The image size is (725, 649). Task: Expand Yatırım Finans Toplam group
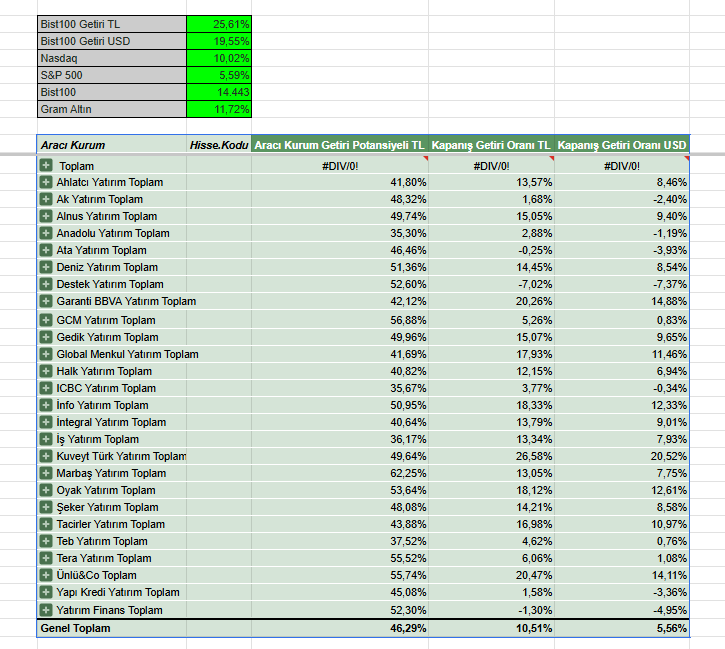point(46,610)
